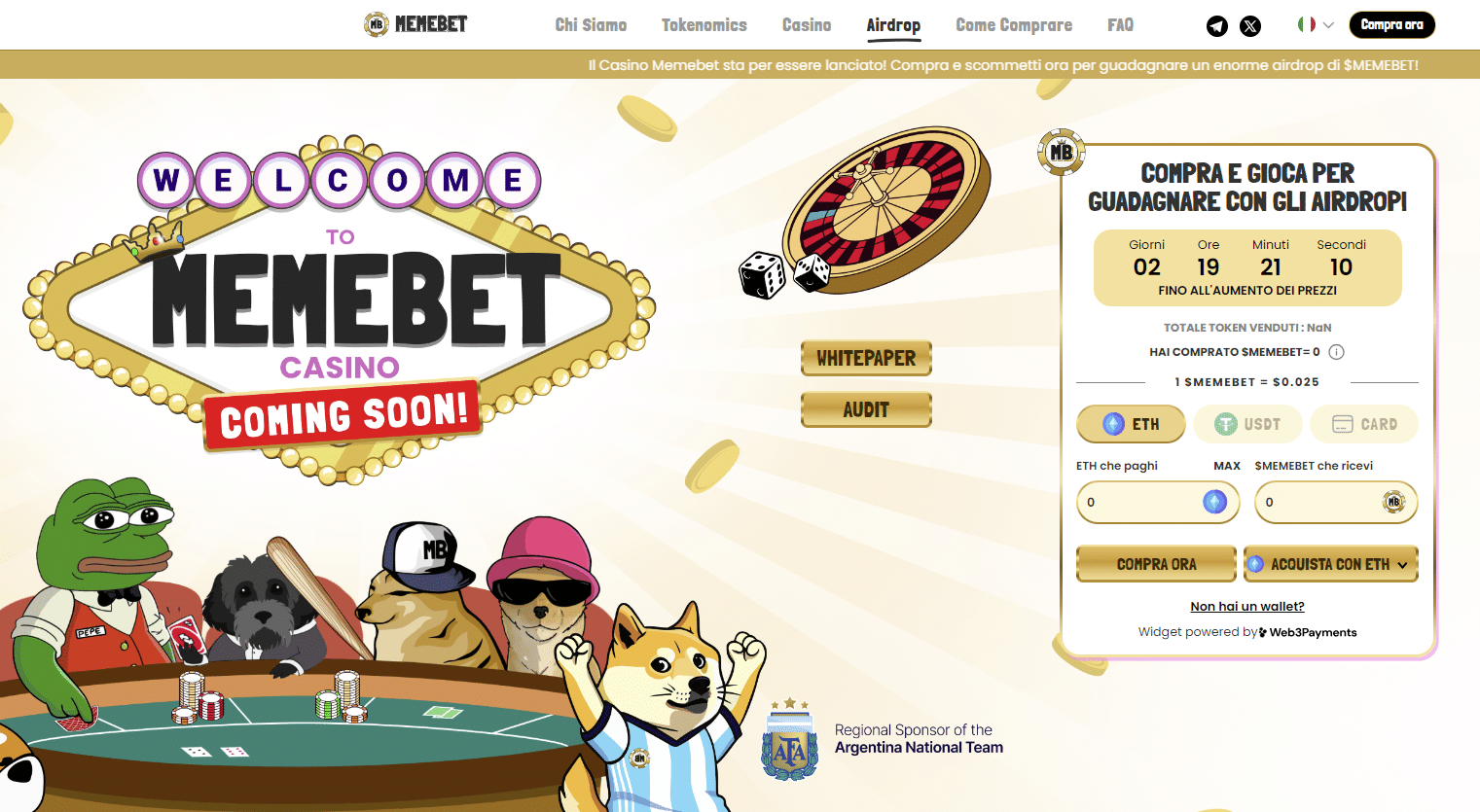Go to the Tokenomics menu item
The height and width of the screenshot is (812, 1480).
(704, 25)
